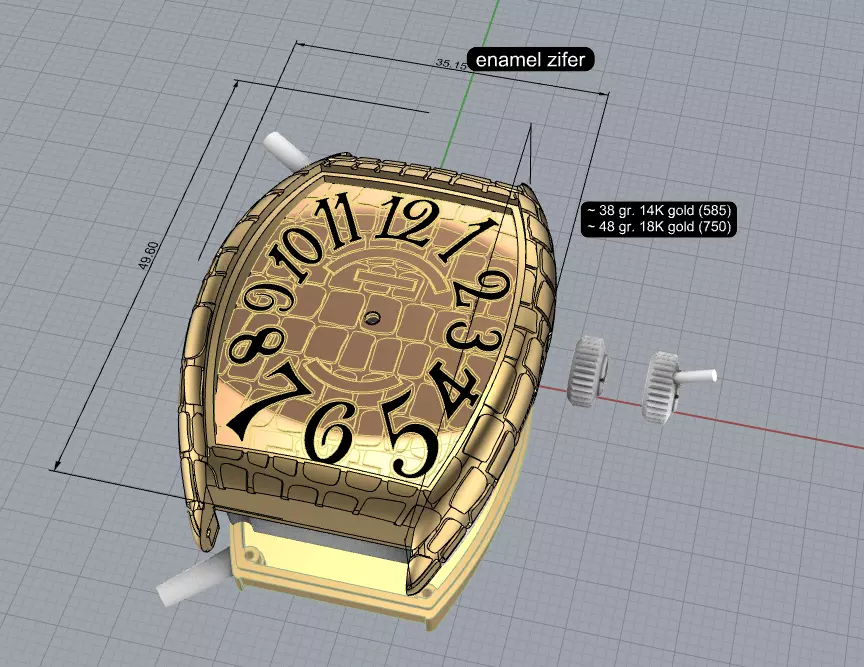
Task: Click the numeral 6 on the dial
Action: [x=329, y=431]
